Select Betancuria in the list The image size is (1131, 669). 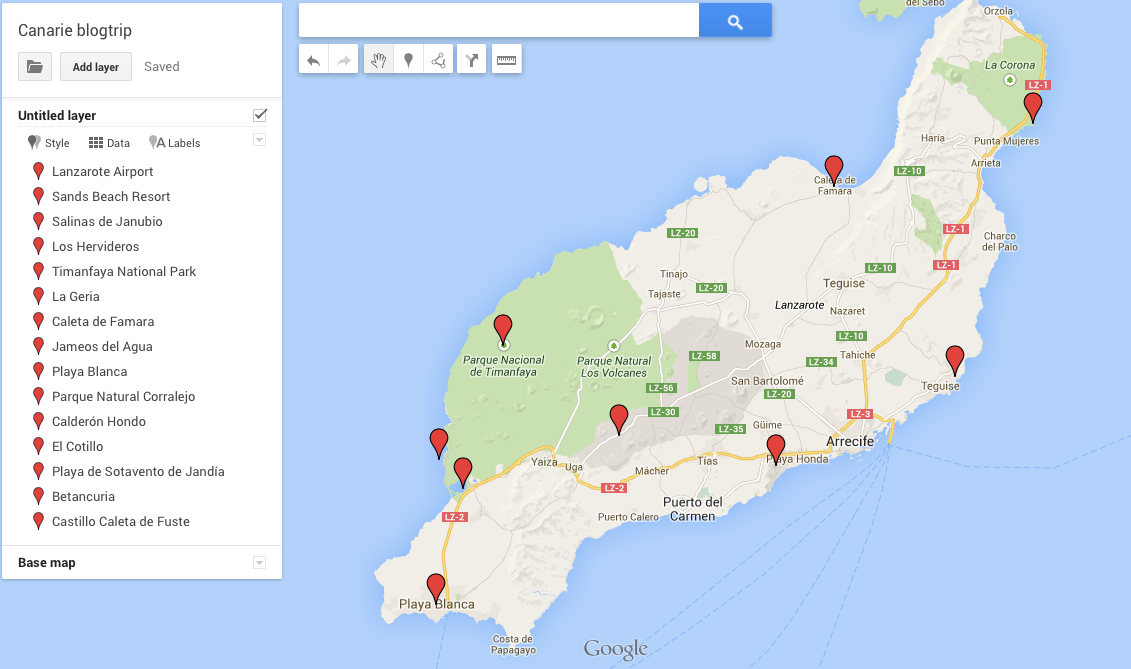pyautogui.click(x=83, y=497)
